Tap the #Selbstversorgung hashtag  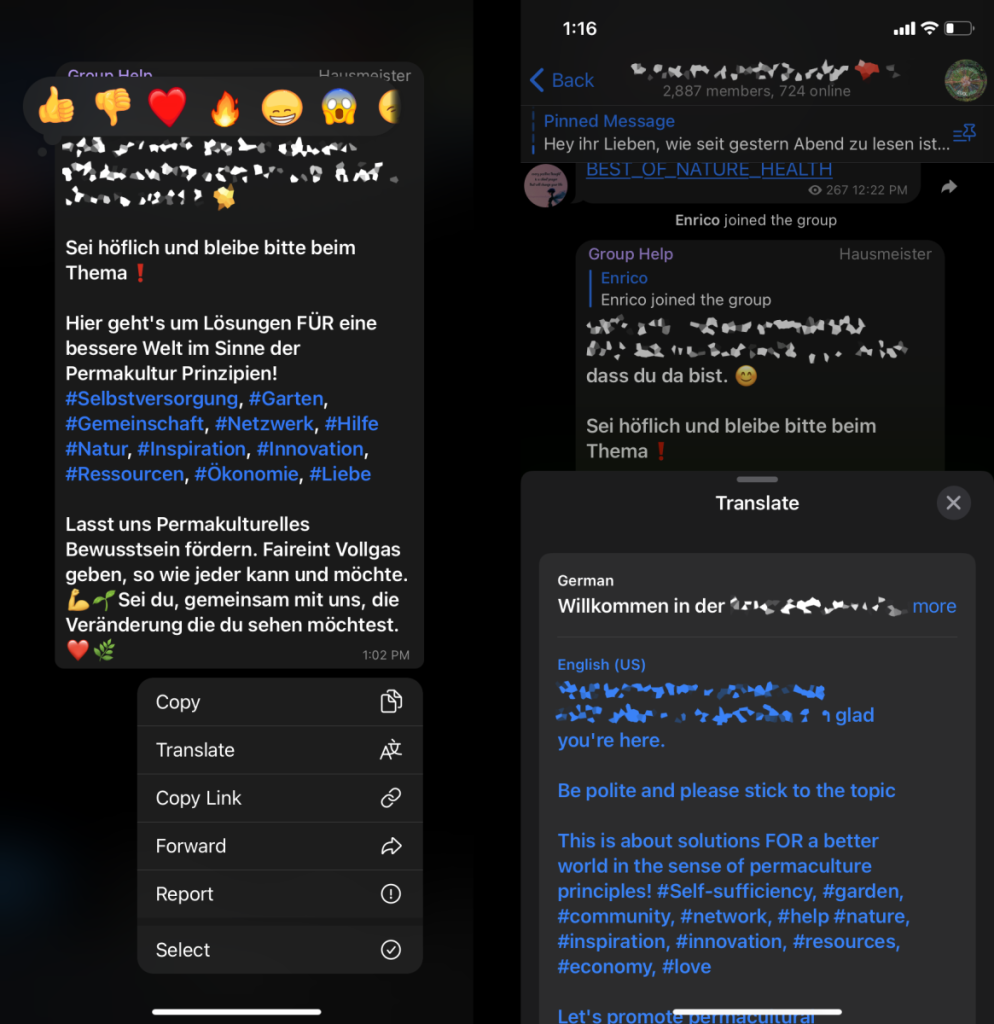(x=152, y=398)
